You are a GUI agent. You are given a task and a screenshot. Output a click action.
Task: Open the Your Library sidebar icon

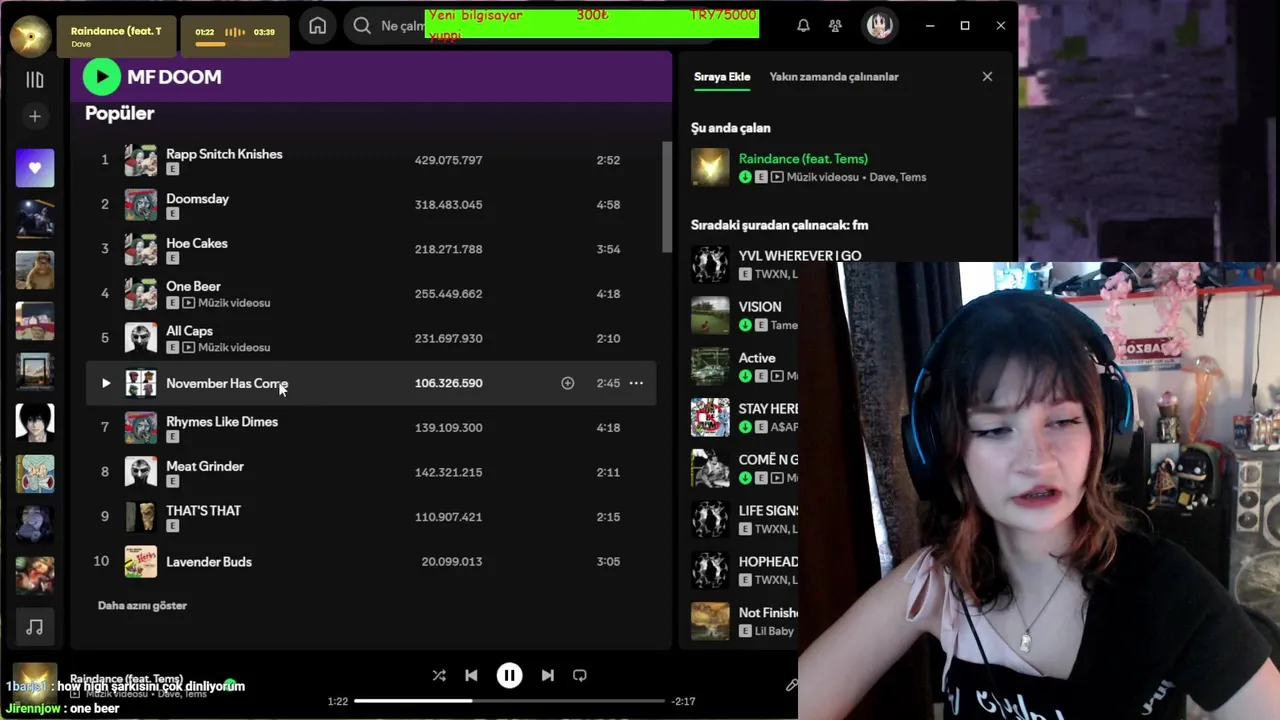pyautogui.click(x=35, y=80)
